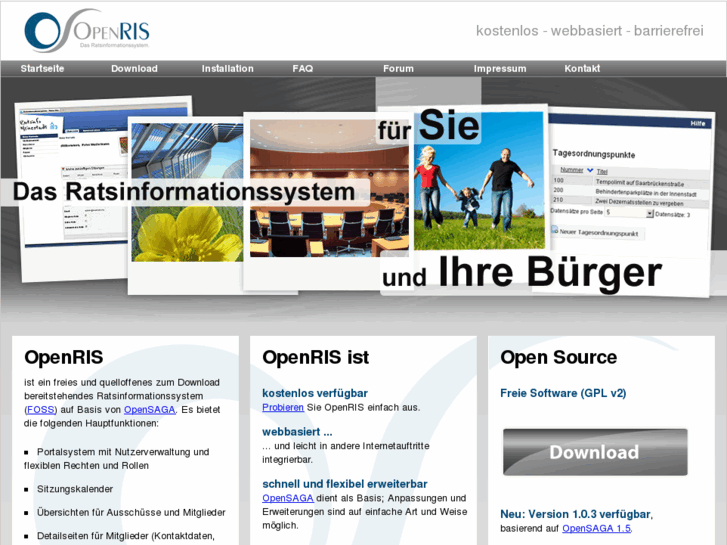Open the Installation page from the navigation

(228, 69)
